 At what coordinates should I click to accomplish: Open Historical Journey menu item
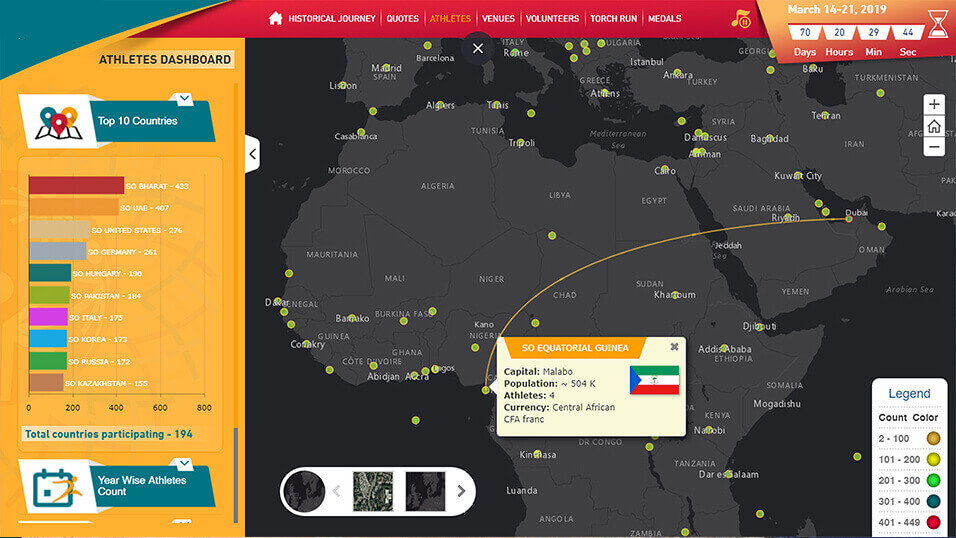tap(332, 19)
